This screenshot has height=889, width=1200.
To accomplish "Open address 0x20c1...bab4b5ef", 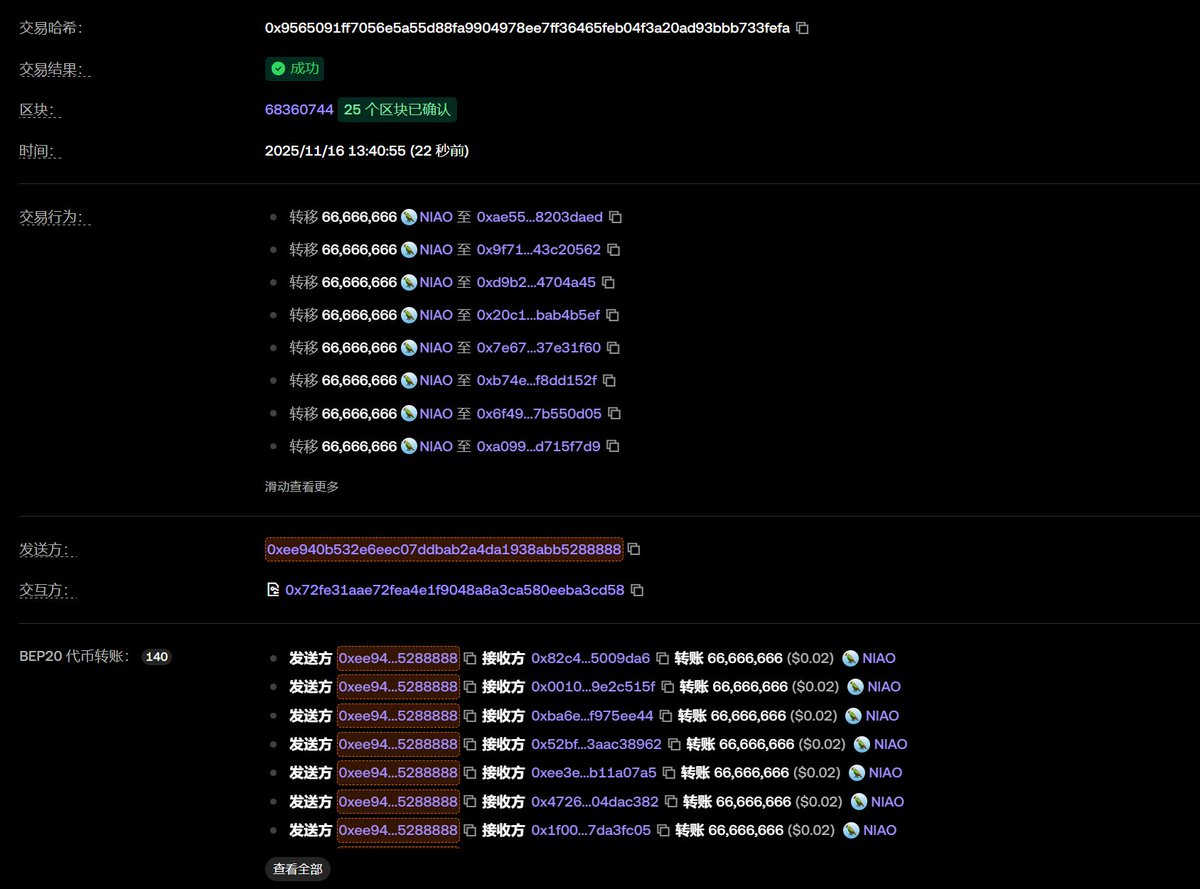I will [538, 315].
